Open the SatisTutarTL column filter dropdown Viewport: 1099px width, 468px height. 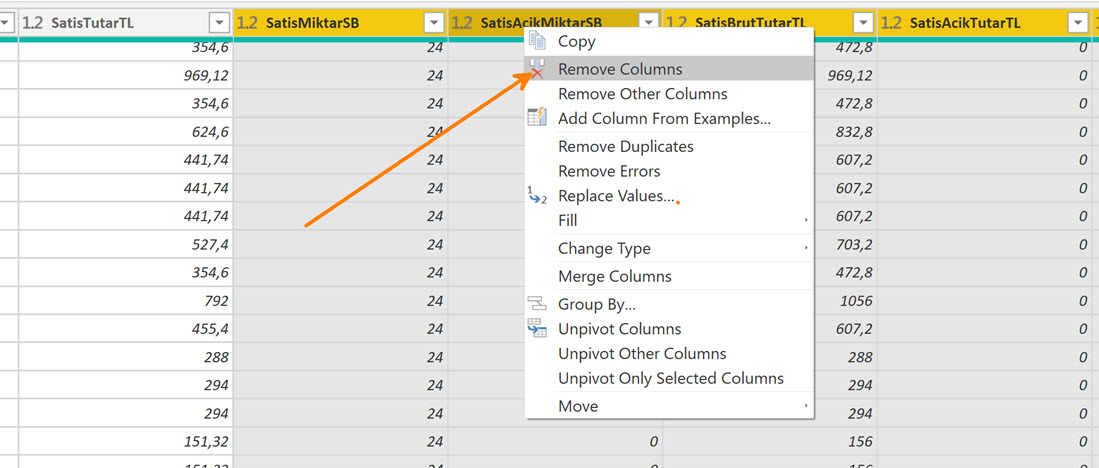coord(220,24)
